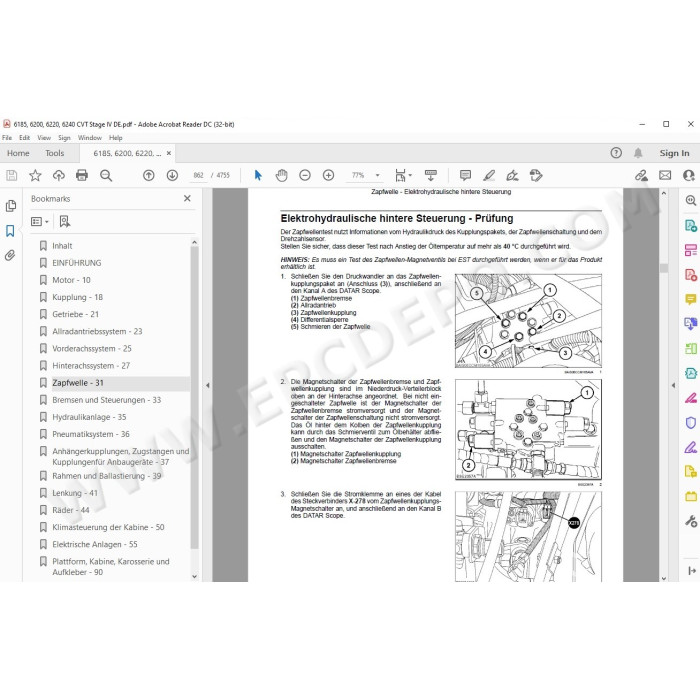Find current bookmark icon
This screenshot has width=700, height=700.
[x=65, y=221]
